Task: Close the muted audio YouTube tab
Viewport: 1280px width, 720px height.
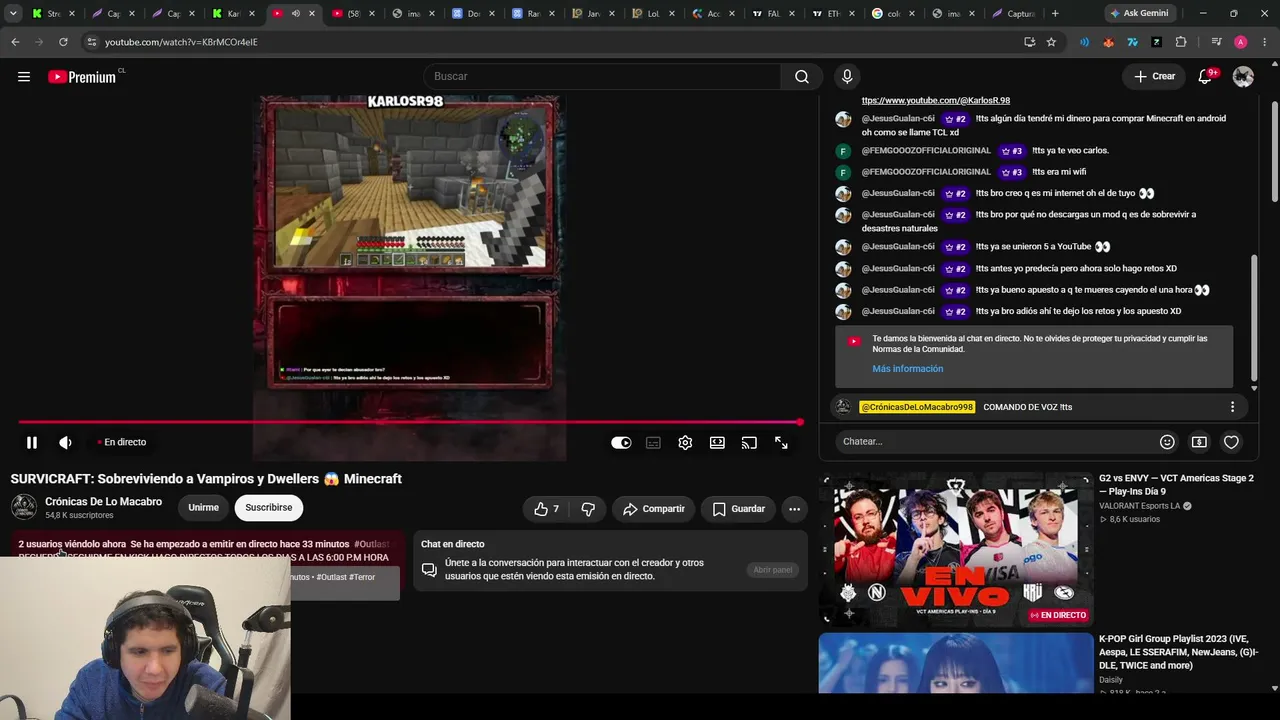Action: point(312,13)
